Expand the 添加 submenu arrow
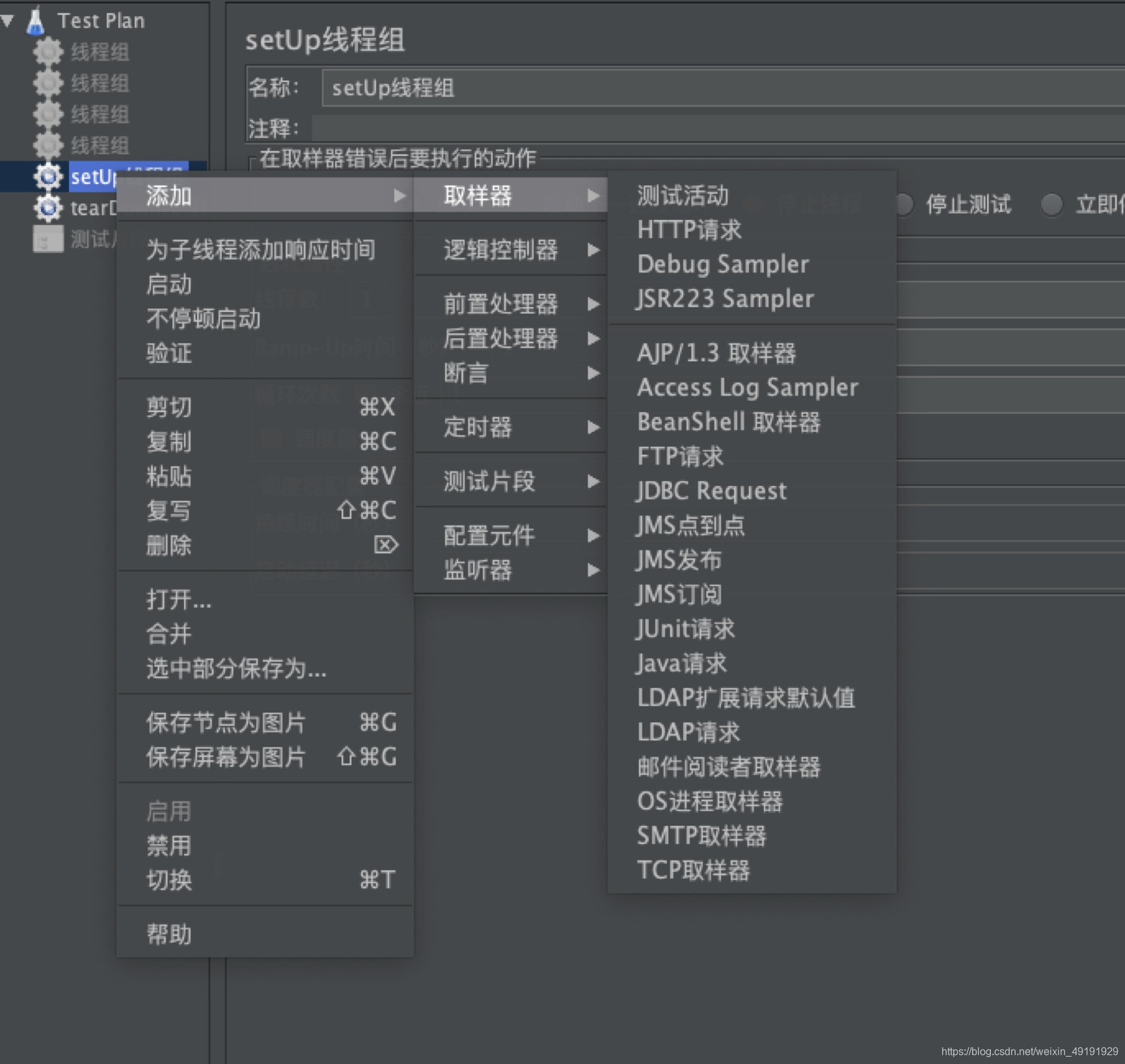The image size is (1125, 1064). [400, 195]
